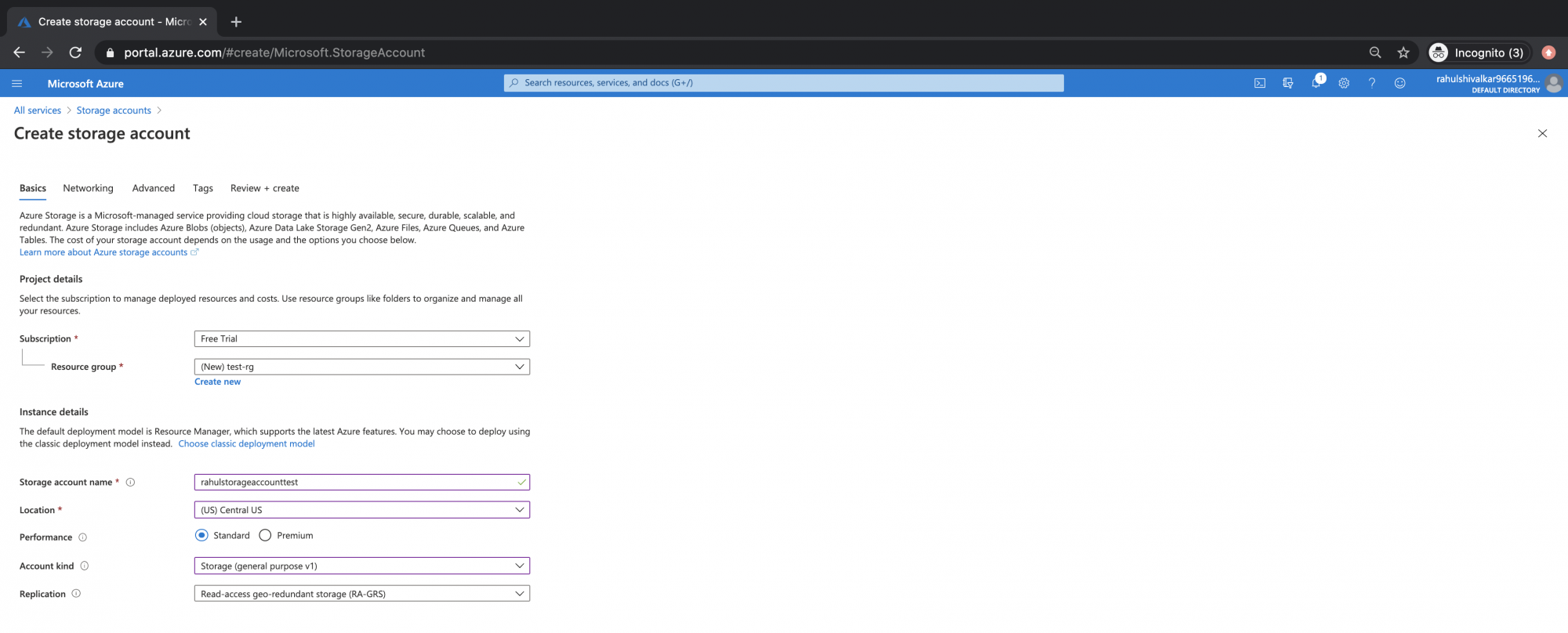Click Choose classic deployment model link

tap(246, 443)
